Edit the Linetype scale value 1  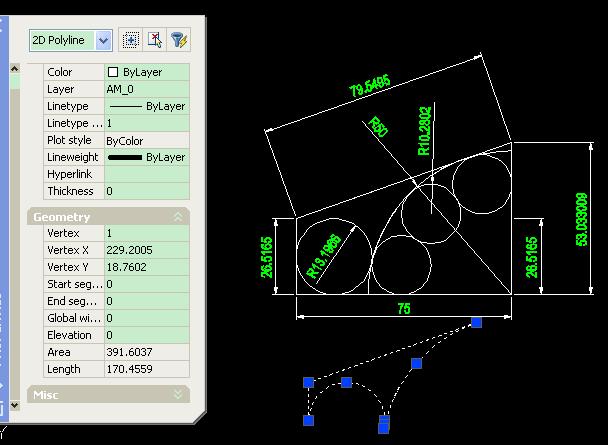(x=147, y=123)
